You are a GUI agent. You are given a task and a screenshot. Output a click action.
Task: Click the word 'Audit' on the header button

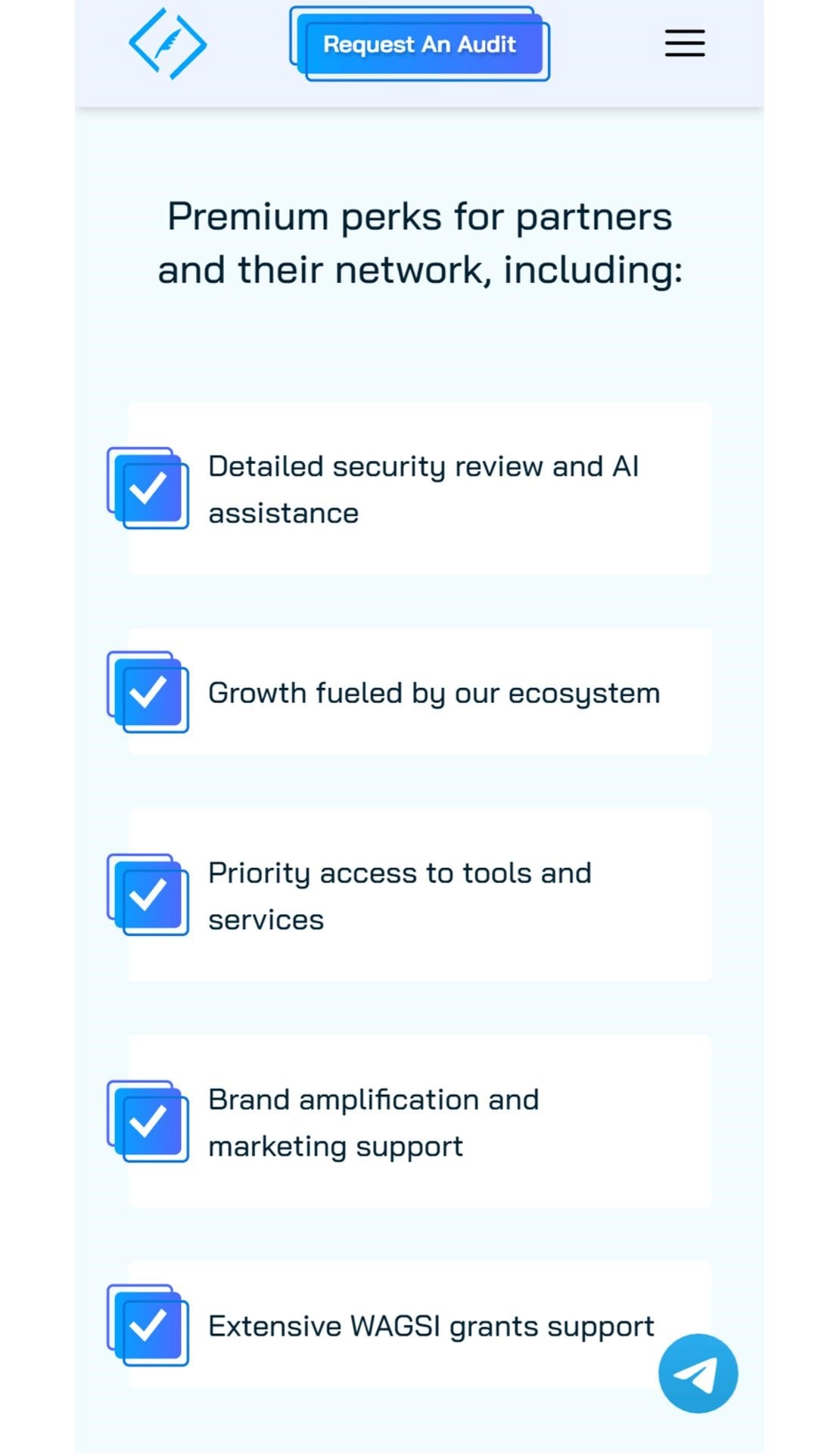487,44
